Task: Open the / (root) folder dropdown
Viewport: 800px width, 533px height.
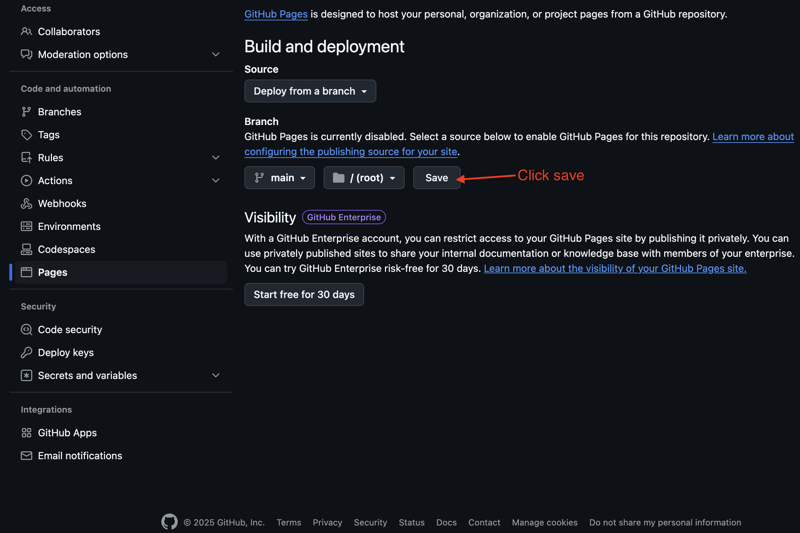Action: point(364,178)
